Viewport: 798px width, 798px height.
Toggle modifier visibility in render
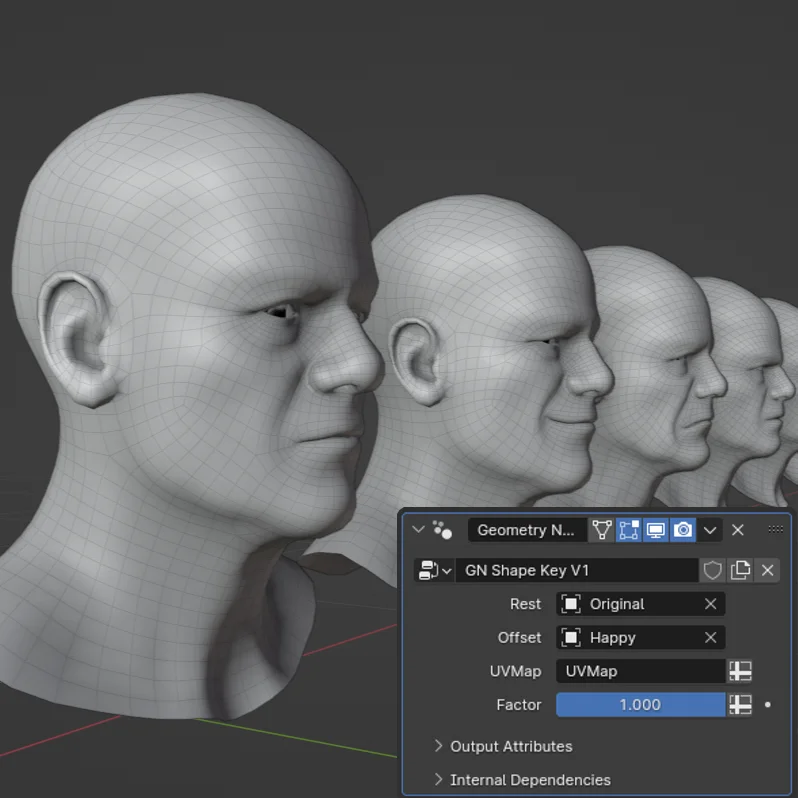click(683, 530)
